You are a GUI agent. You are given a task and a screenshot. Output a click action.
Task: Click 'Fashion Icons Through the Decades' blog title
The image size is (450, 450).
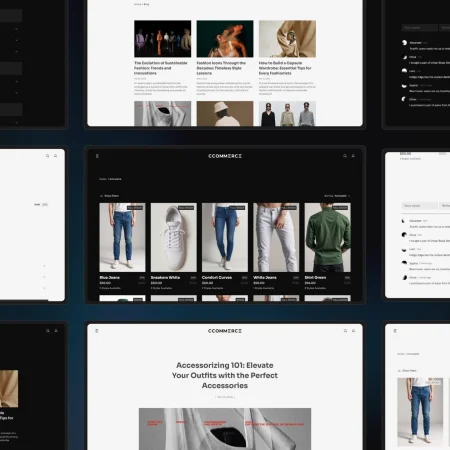point(221,68)
